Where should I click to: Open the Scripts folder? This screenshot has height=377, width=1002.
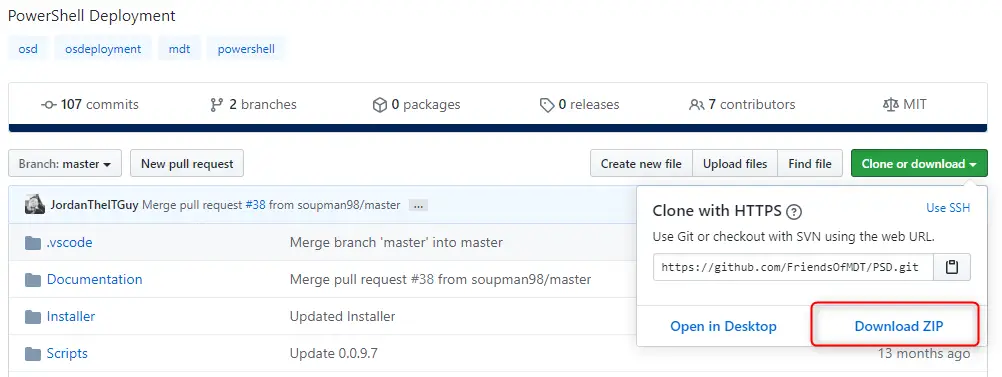[67, 353]
